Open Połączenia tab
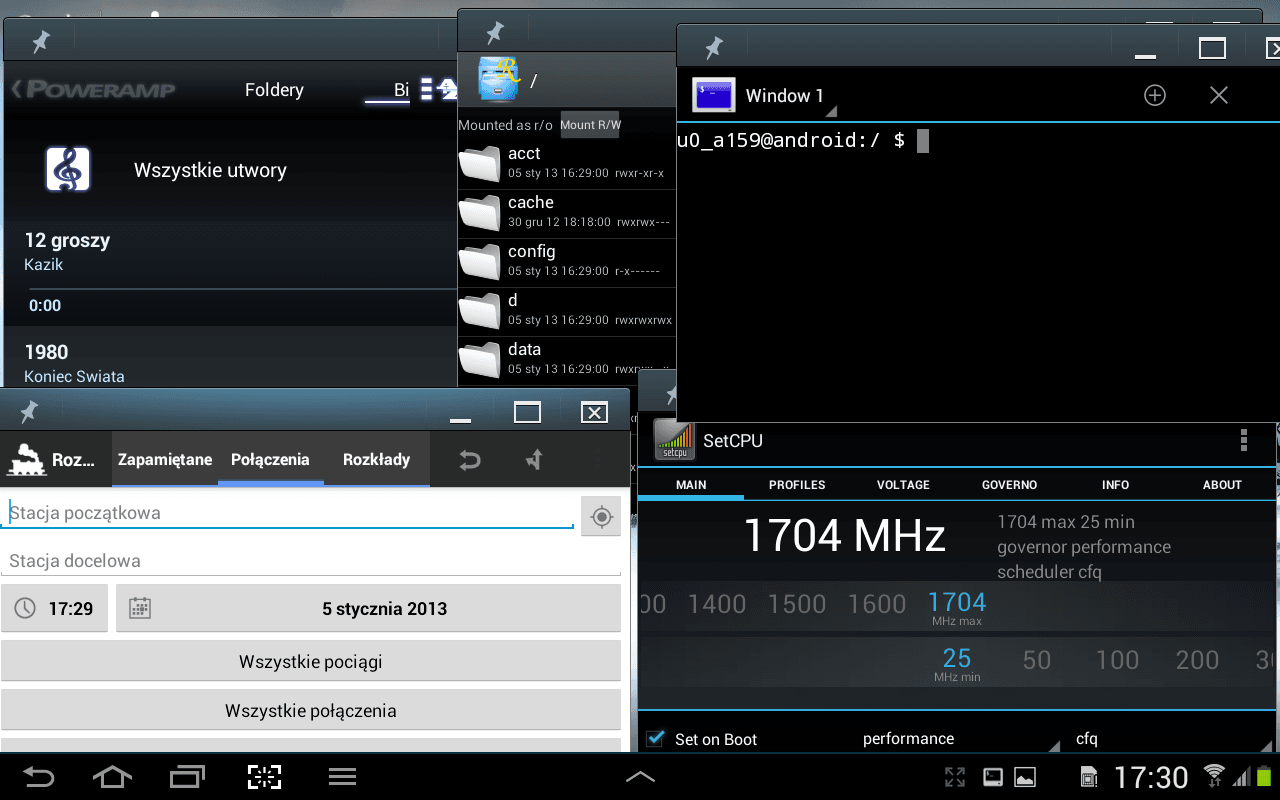 (x=270, y=460)
